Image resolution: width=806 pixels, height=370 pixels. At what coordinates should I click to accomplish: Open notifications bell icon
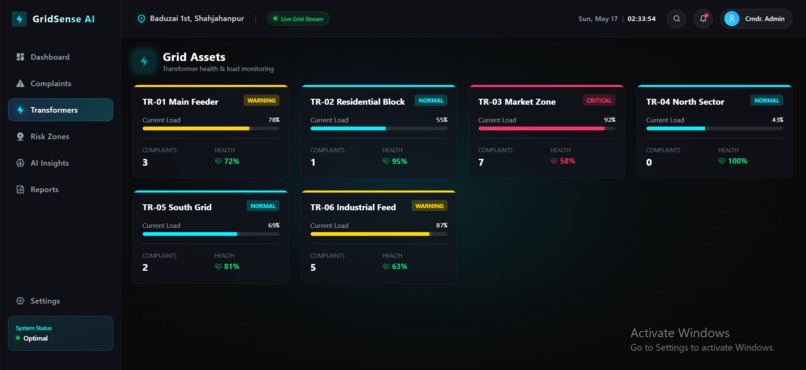[x=703, y=19]
